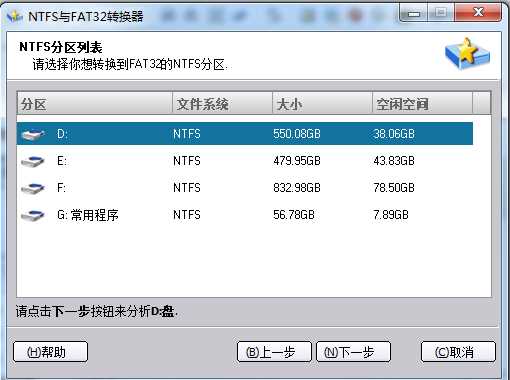The width and height of the screenshot is (510, 380).
Task: Select the E: NTFS partition row
Action: click(x=245, y=161)
